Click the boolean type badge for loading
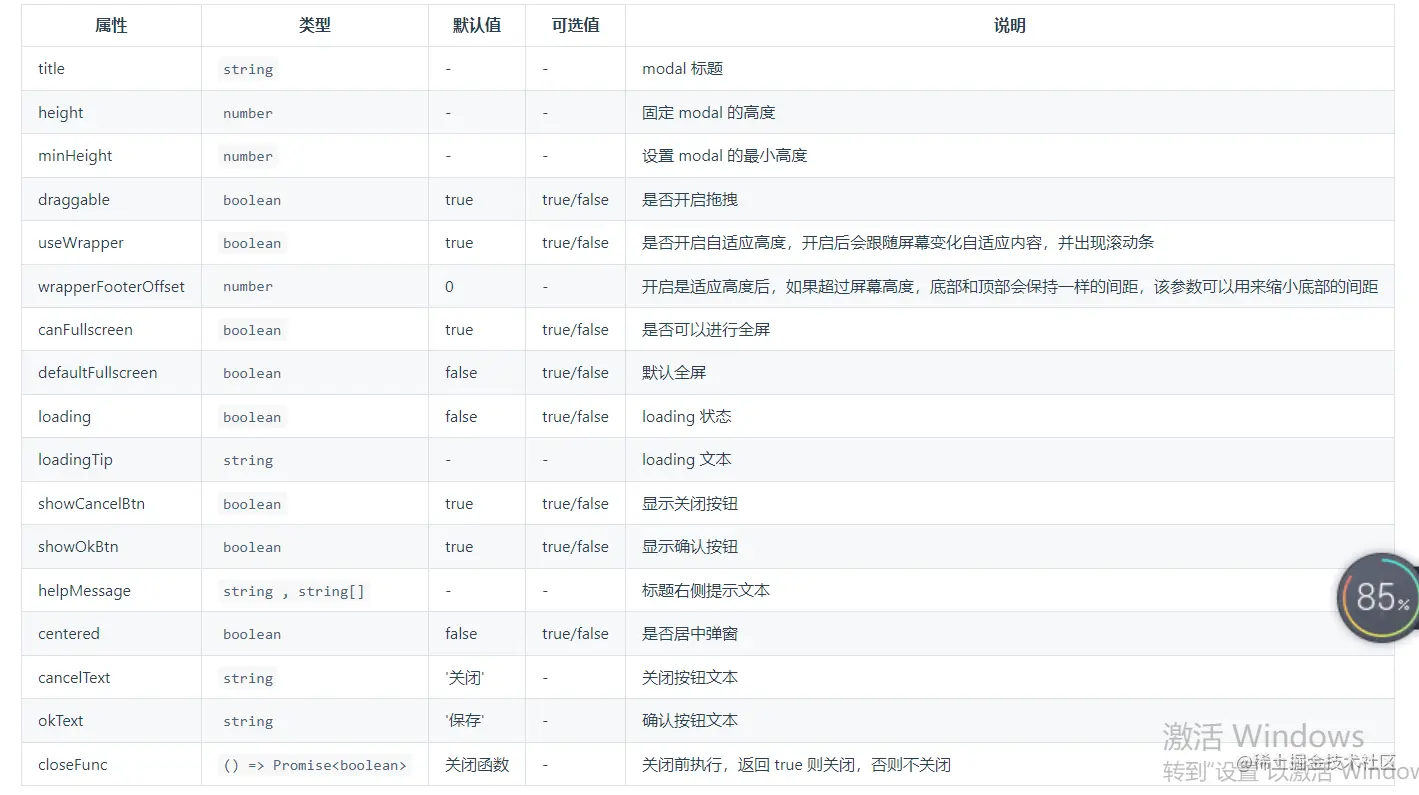This screenshot has height=795, width=1419. point(251,416)
